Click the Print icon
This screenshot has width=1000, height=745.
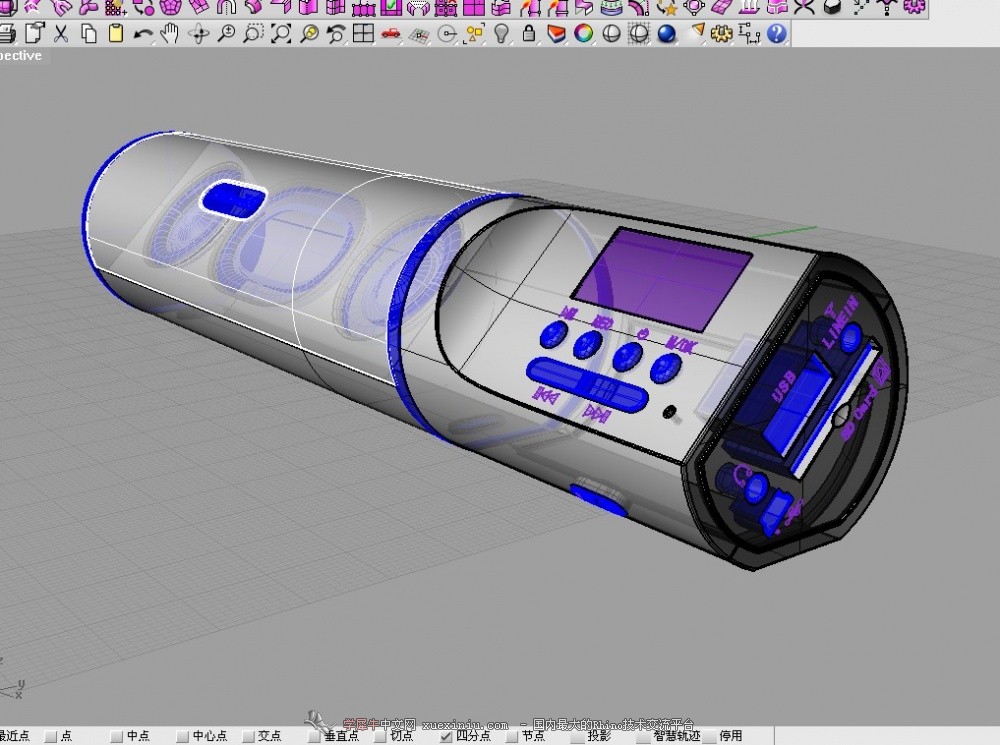tap(6, 33)
